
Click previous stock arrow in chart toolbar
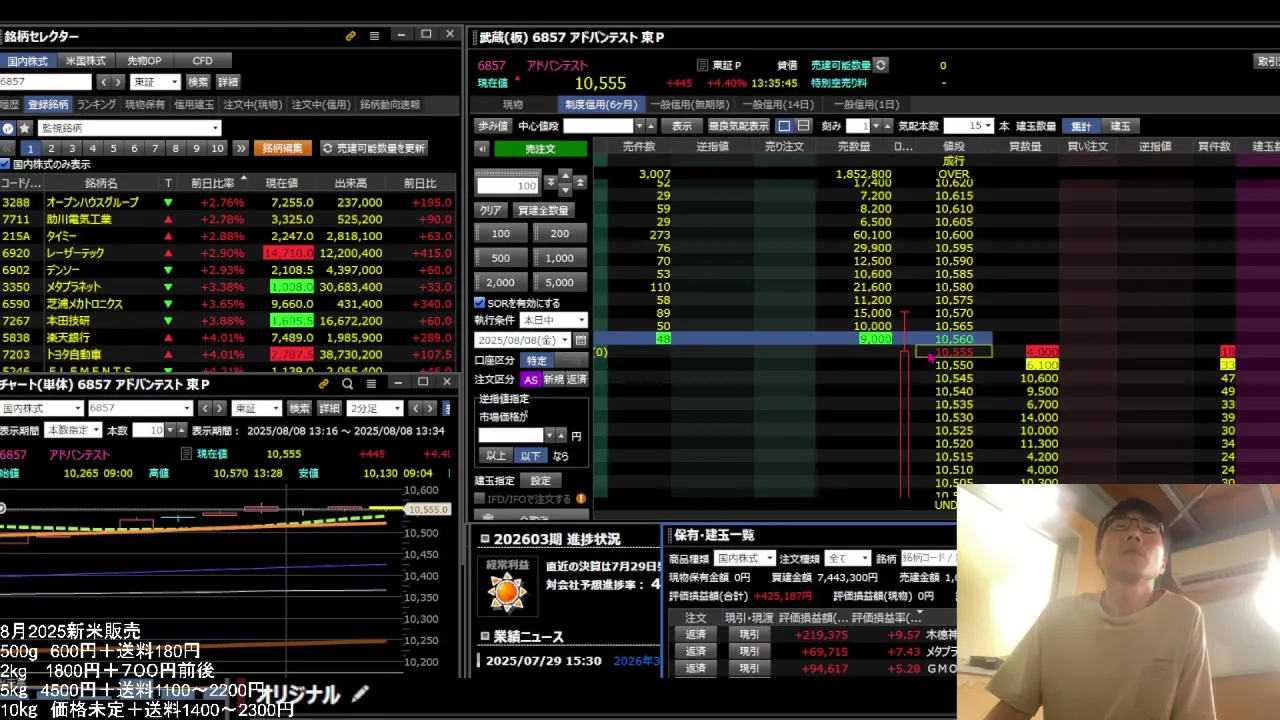click(x=206, y=408)
